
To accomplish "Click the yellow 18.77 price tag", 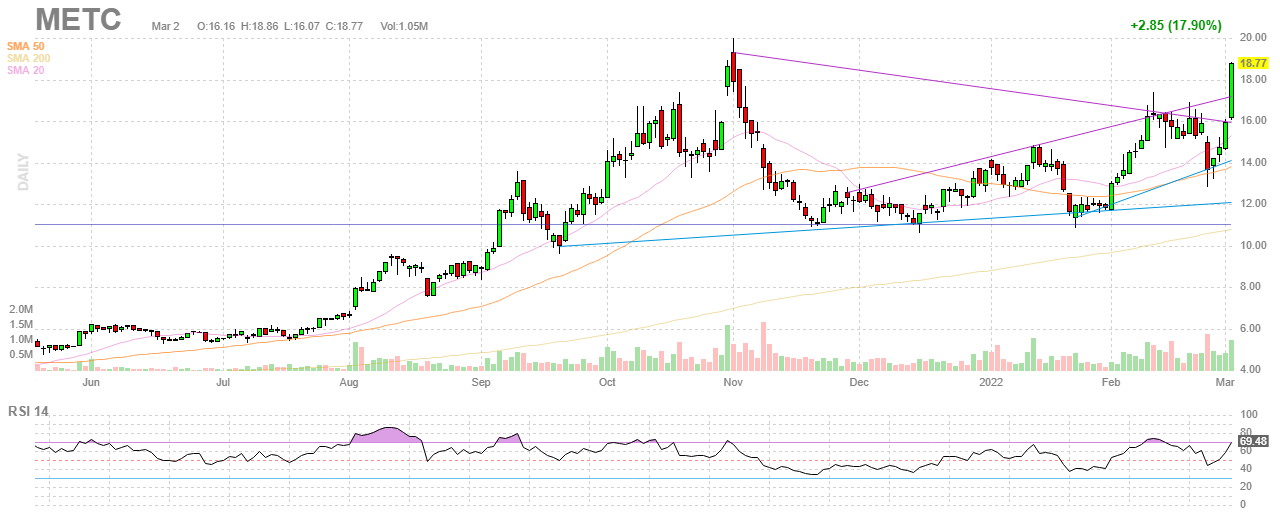I will click(x=1253, y=62).
